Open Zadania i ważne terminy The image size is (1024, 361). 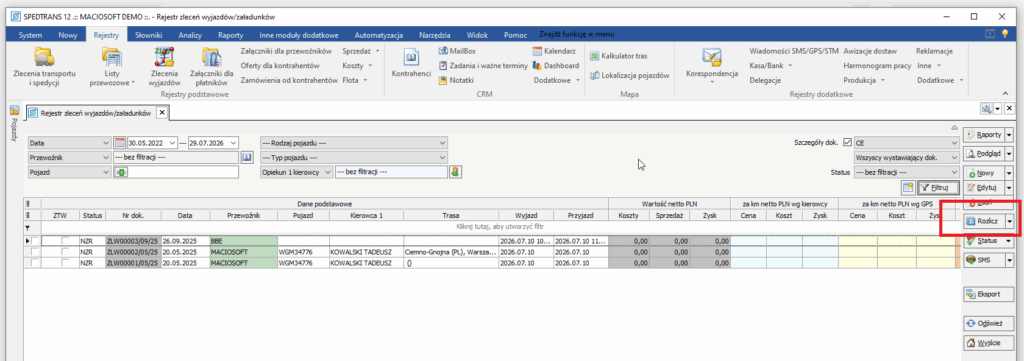tap(483, 65)
